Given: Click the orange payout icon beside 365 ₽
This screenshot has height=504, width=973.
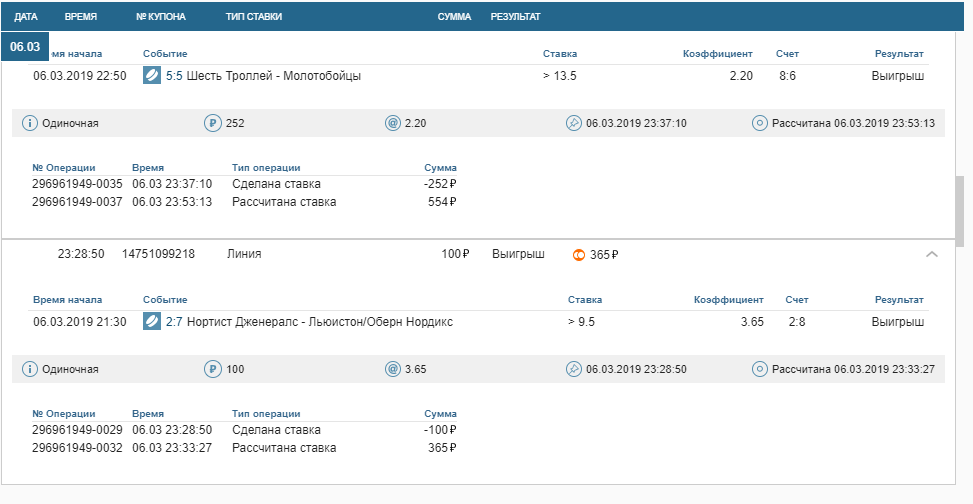Looking at the screenshot, I should click(578, 255).
